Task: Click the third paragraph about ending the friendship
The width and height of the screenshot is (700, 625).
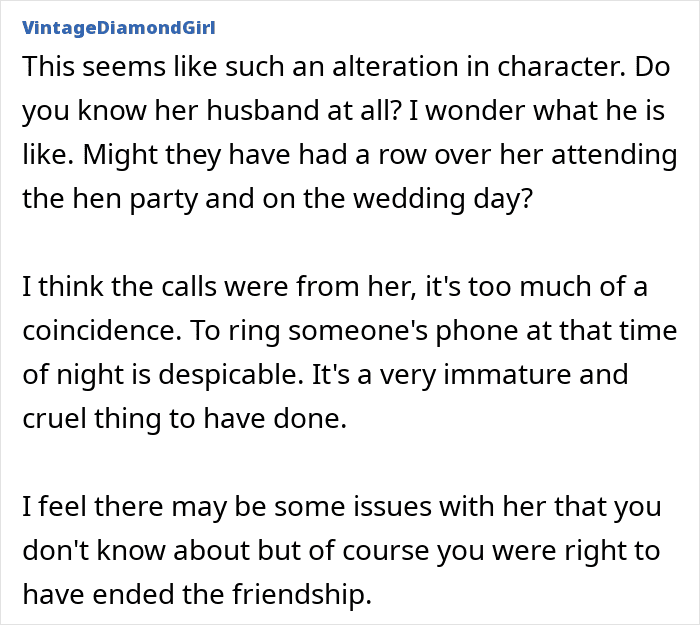Action: point(341,551)
